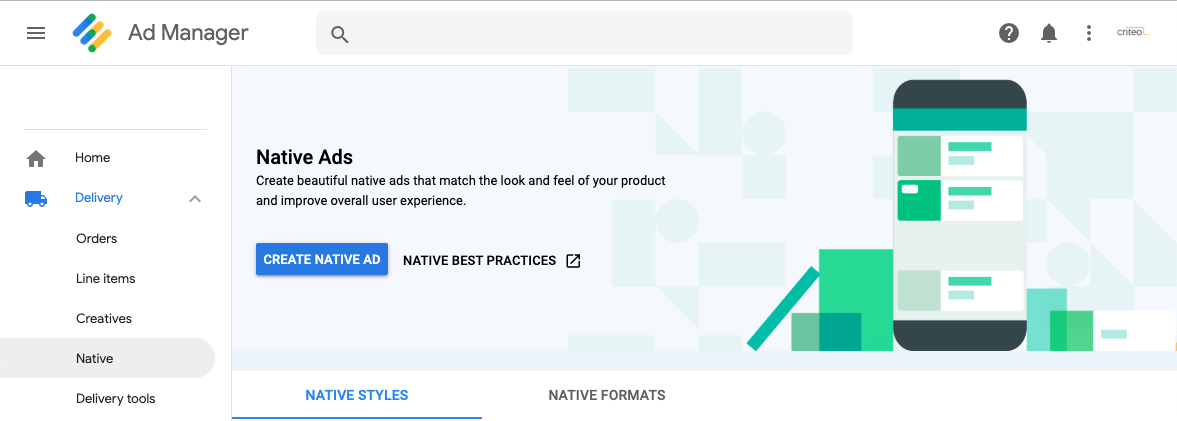Click the search magnifier icon
This screenshot has height=421, width=1177.
tap(340, 34)
